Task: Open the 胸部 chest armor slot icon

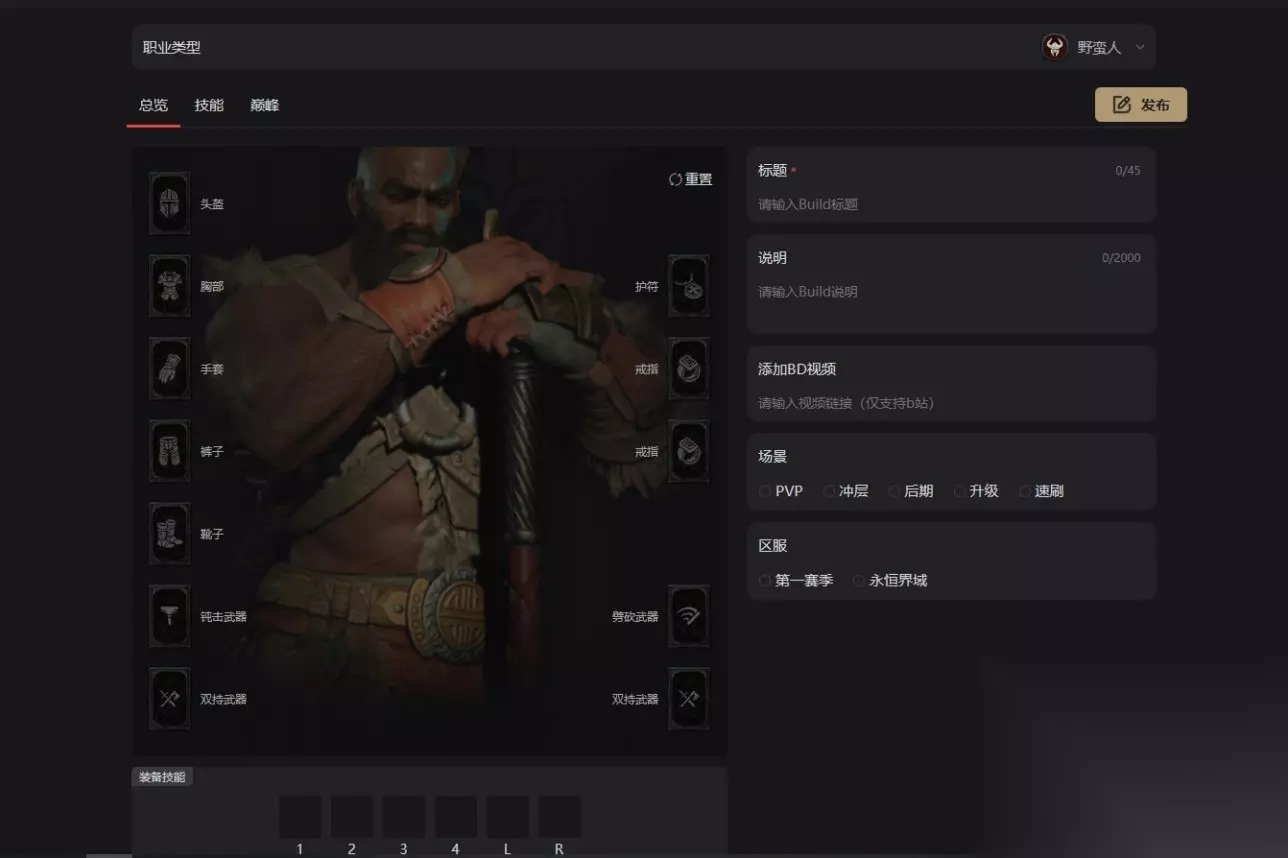Action: click(x=169, y=286)
